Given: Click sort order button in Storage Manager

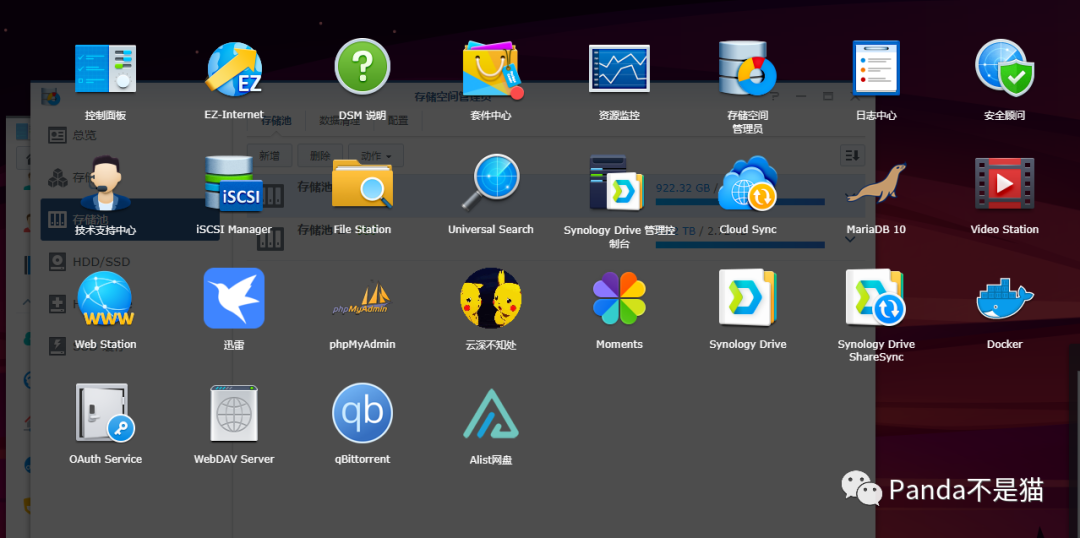Looking at the screenshot, I should (x=853, y=156).
